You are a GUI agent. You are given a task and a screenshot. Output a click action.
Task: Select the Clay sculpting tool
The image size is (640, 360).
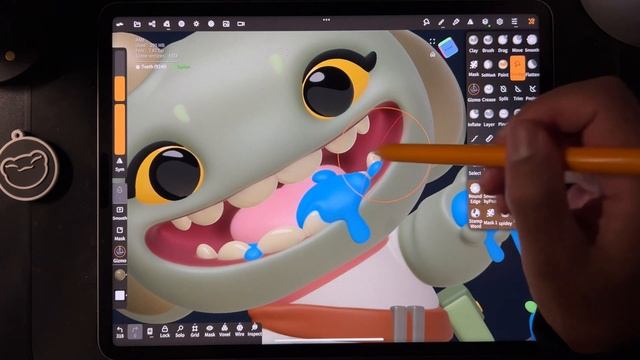point(473,43)
